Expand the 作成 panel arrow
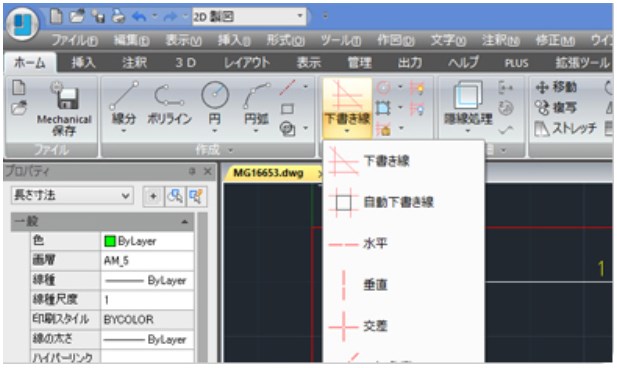The width and height of the screenshot is (617, 368). (231, 150)
